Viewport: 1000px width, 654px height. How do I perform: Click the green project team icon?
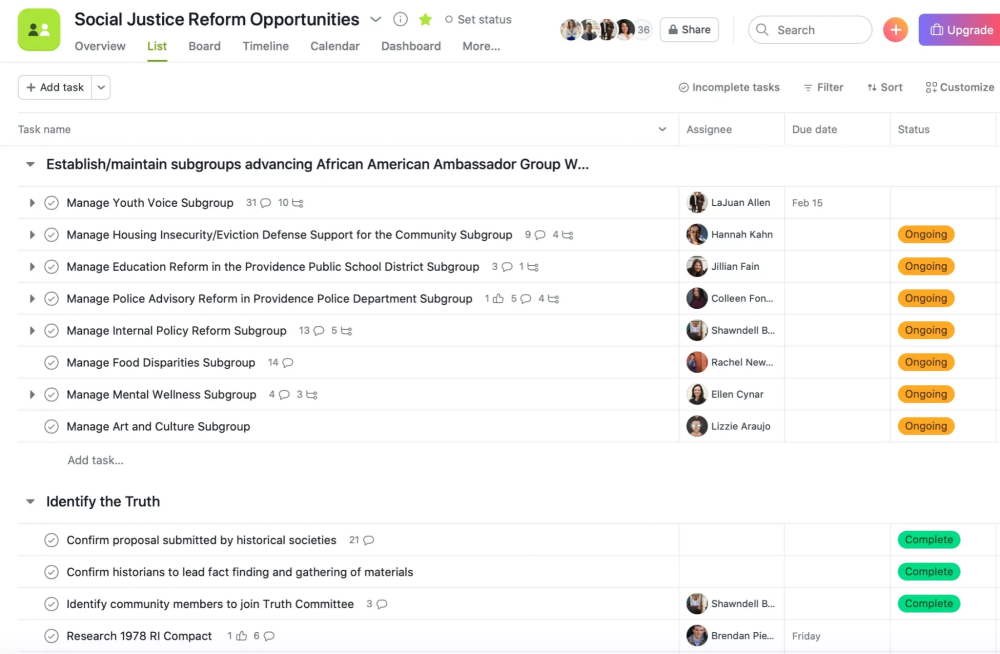[x=39, y=29]
